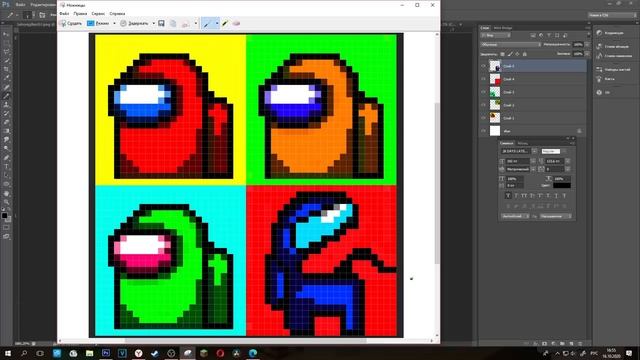640x360 pixels.
Task: Click the Photoshop icon on the taskbar
Action: [106, 353]
